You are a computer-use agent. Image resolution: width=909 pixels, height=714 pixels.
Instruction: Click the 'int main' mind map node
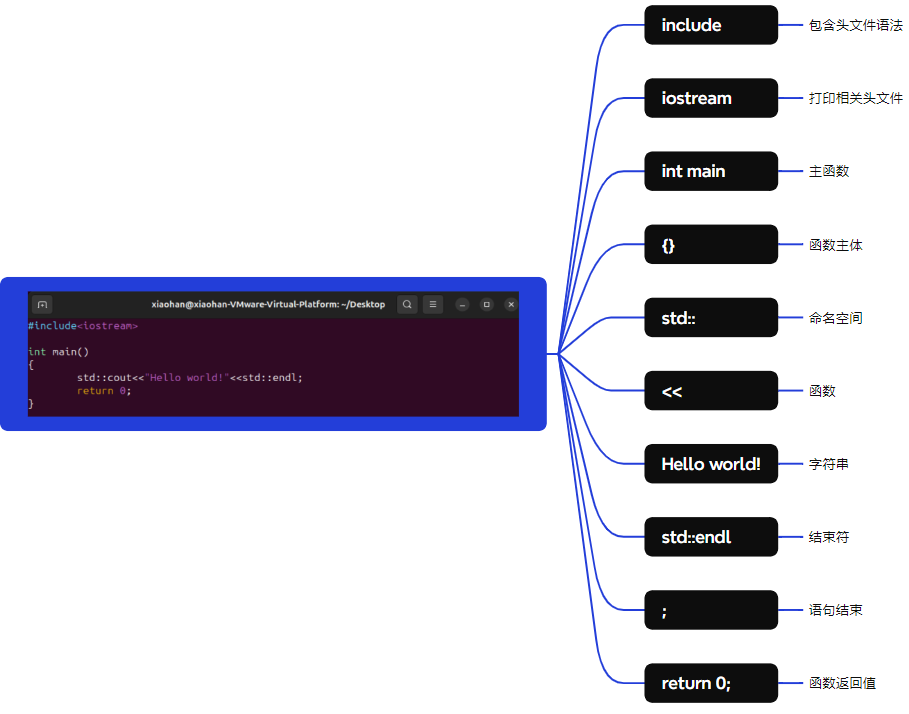[710, 171]
